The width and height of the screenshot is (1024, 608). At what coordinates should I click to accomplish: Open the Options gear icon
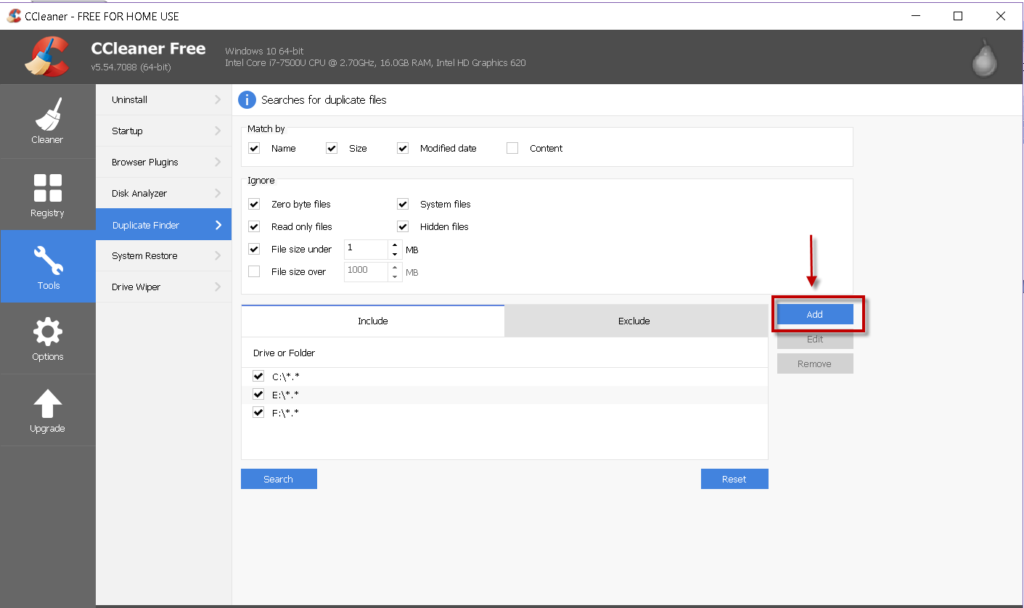(48, 332)
